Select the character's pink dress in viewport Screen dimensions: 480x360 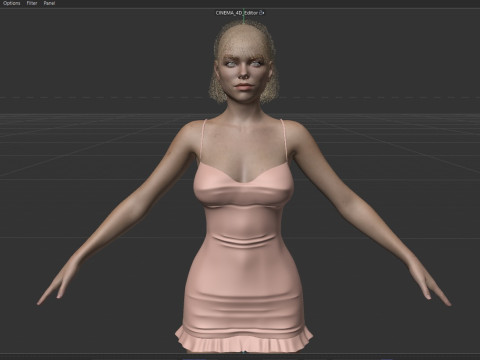click(244, 257)
